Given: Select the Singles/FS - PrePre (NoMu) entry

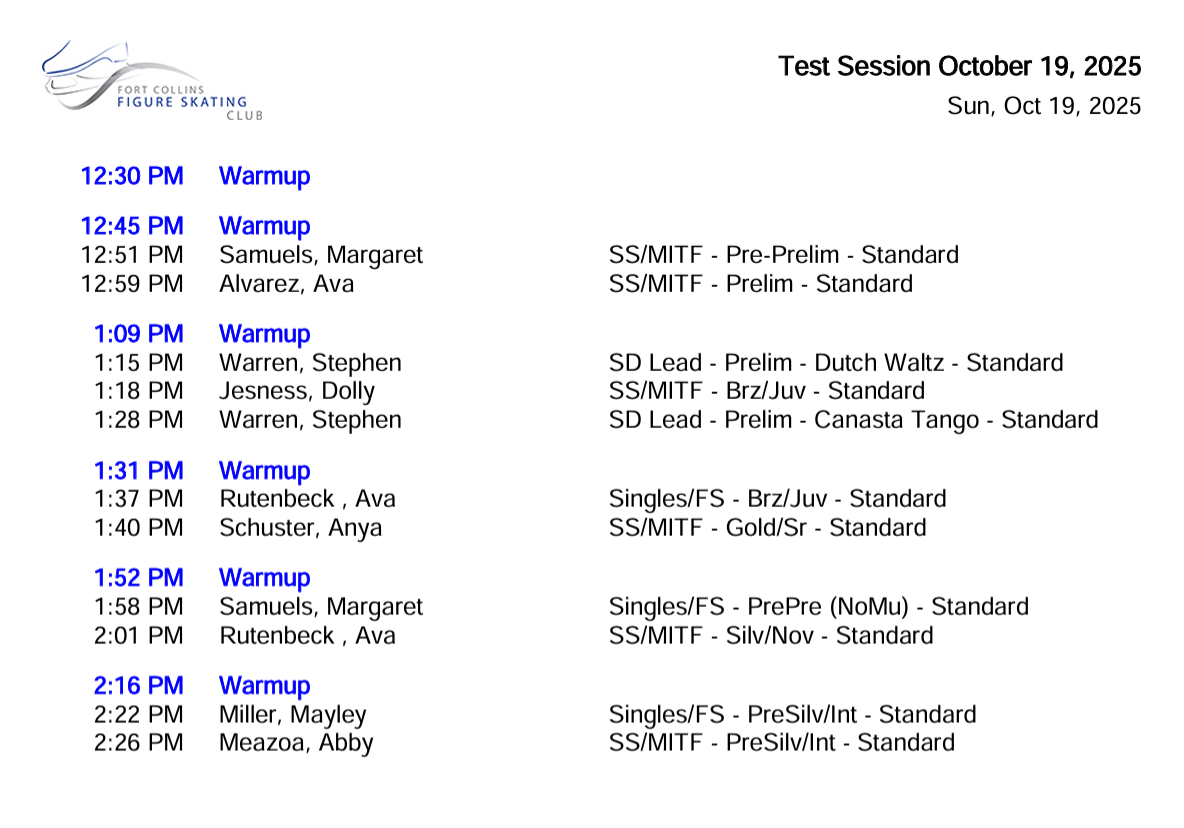Looking at the screenshot, I should click(x=818, y=607).
